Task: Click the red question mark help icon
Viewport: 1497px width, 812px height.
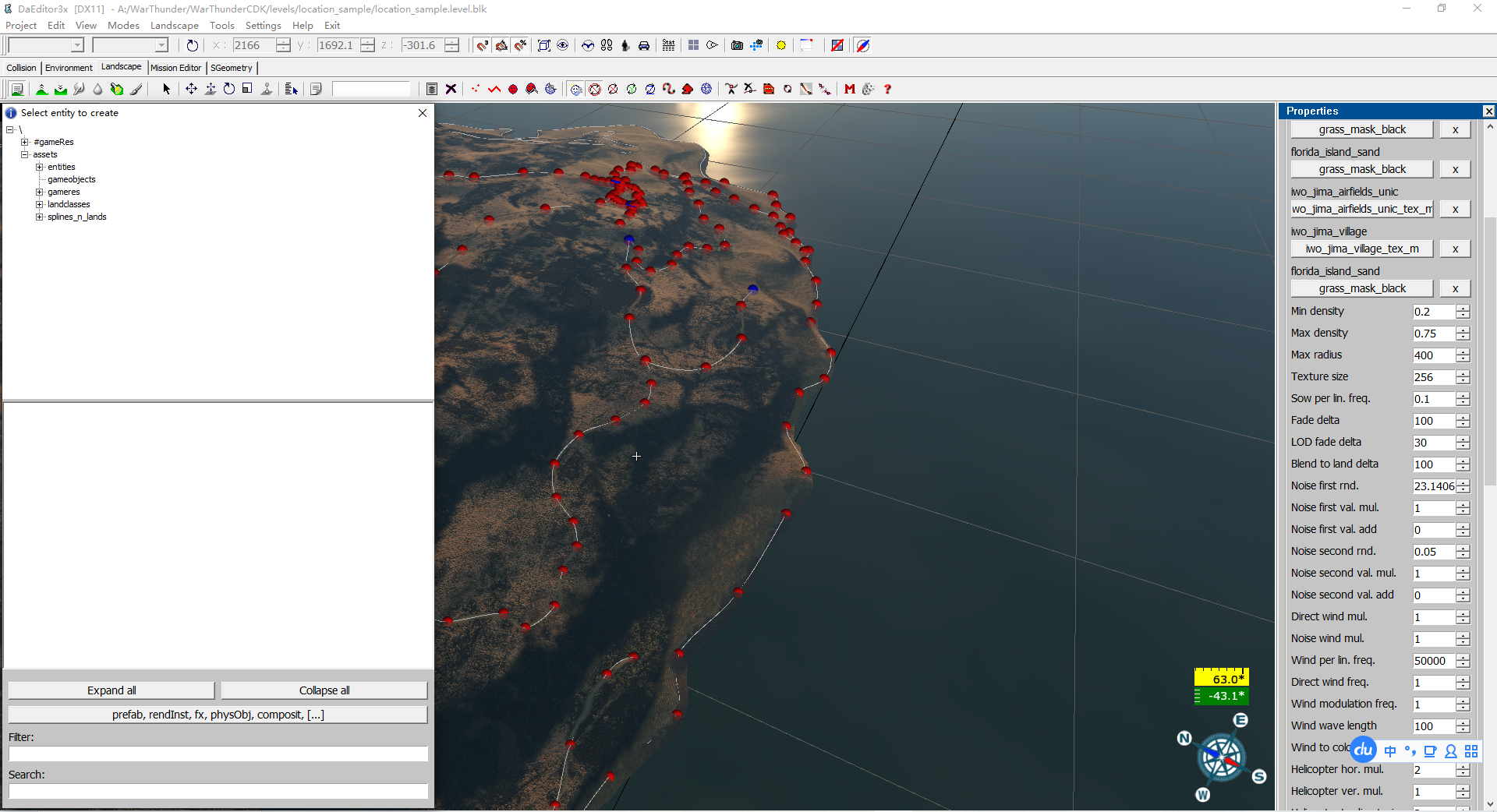Action: pyautogui.click(x=887, y=89)
